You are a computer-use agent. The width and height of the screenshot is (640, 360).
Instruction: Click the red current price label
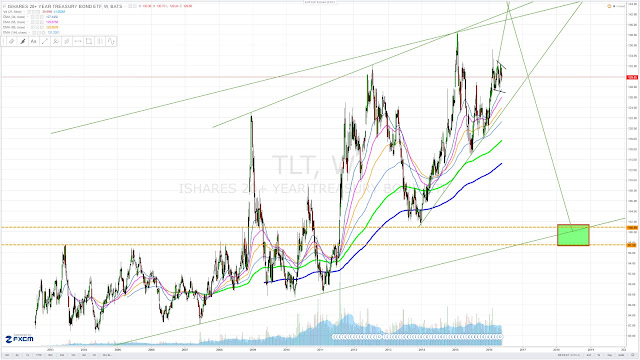(632, 77)
